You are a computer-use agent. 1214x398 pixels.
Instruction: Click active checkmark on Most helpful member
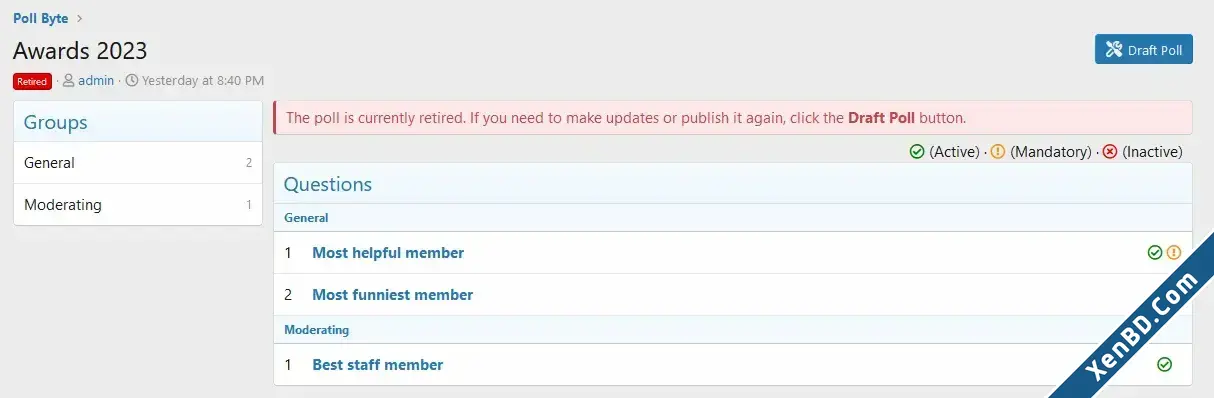[x=1155, y=253]
